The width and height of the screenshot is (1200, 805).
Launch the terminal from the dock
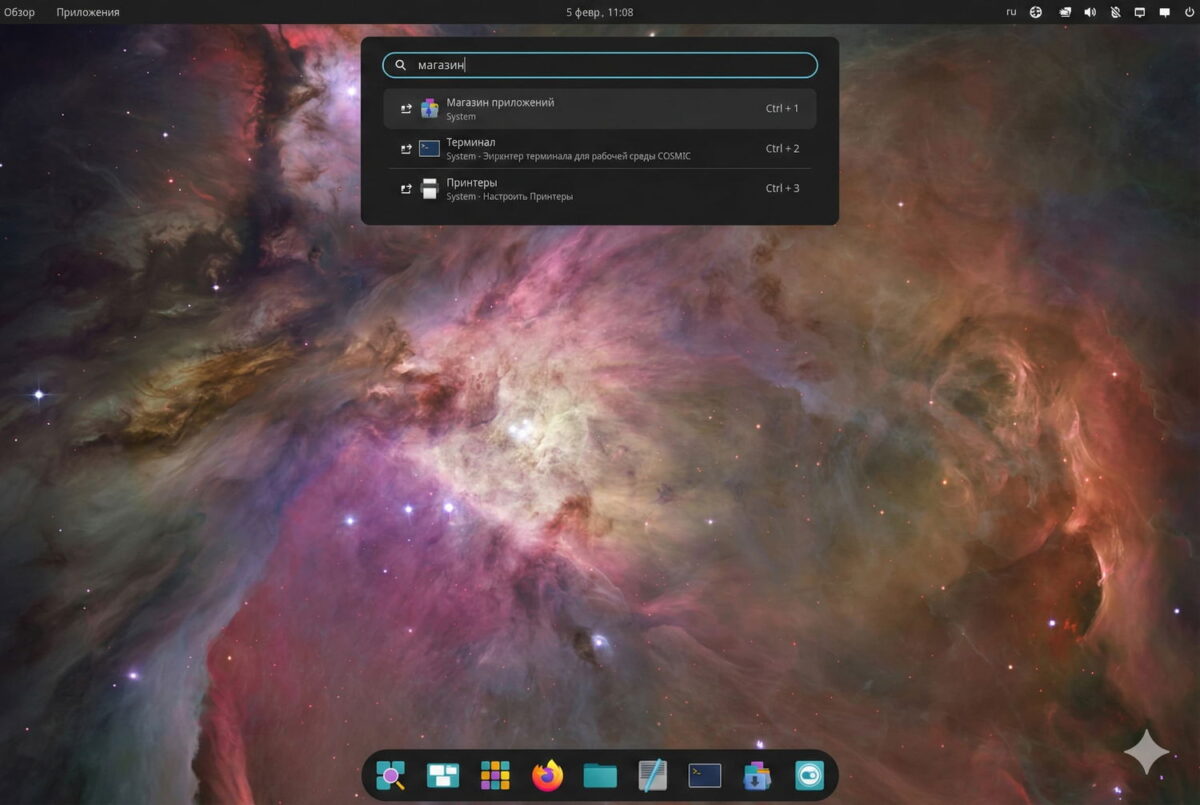pyautogui.click(x=703, y=774)
